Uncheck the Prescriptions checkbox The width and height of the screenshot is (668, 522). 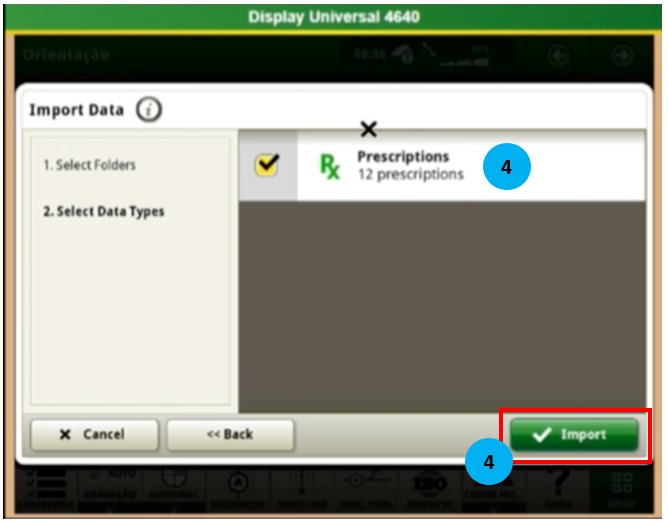267,166
